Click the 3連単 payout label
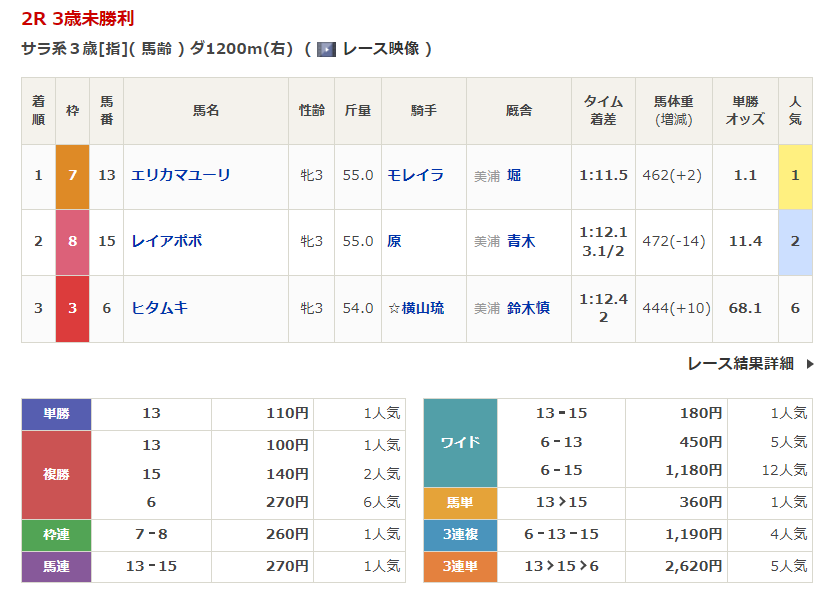Viewport: 826px width, 593px height. pos(460,566)
